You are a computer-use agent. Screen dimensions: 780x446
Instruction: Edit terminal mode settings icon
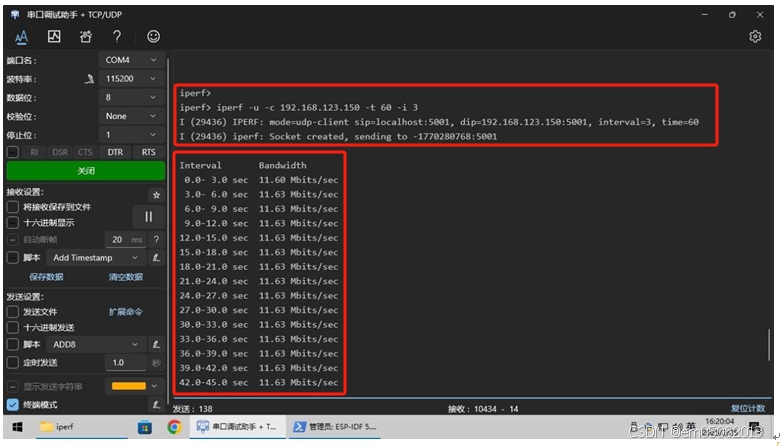(156, 405)
